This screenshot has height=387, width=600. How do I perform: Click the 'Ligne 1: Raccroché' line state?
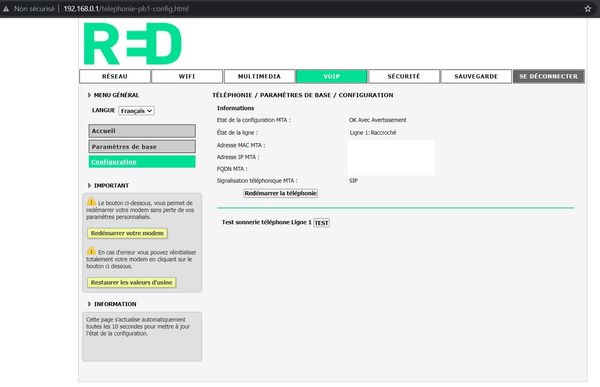pos(373,132)
